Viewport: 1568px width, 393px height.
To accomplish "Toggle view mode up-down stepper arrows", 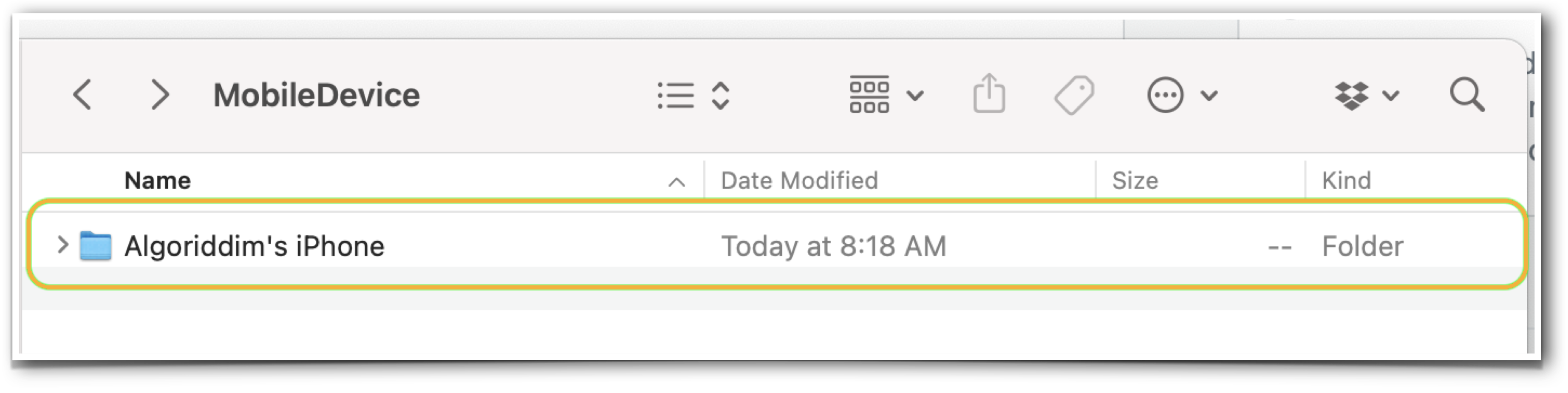I will 721,96.
